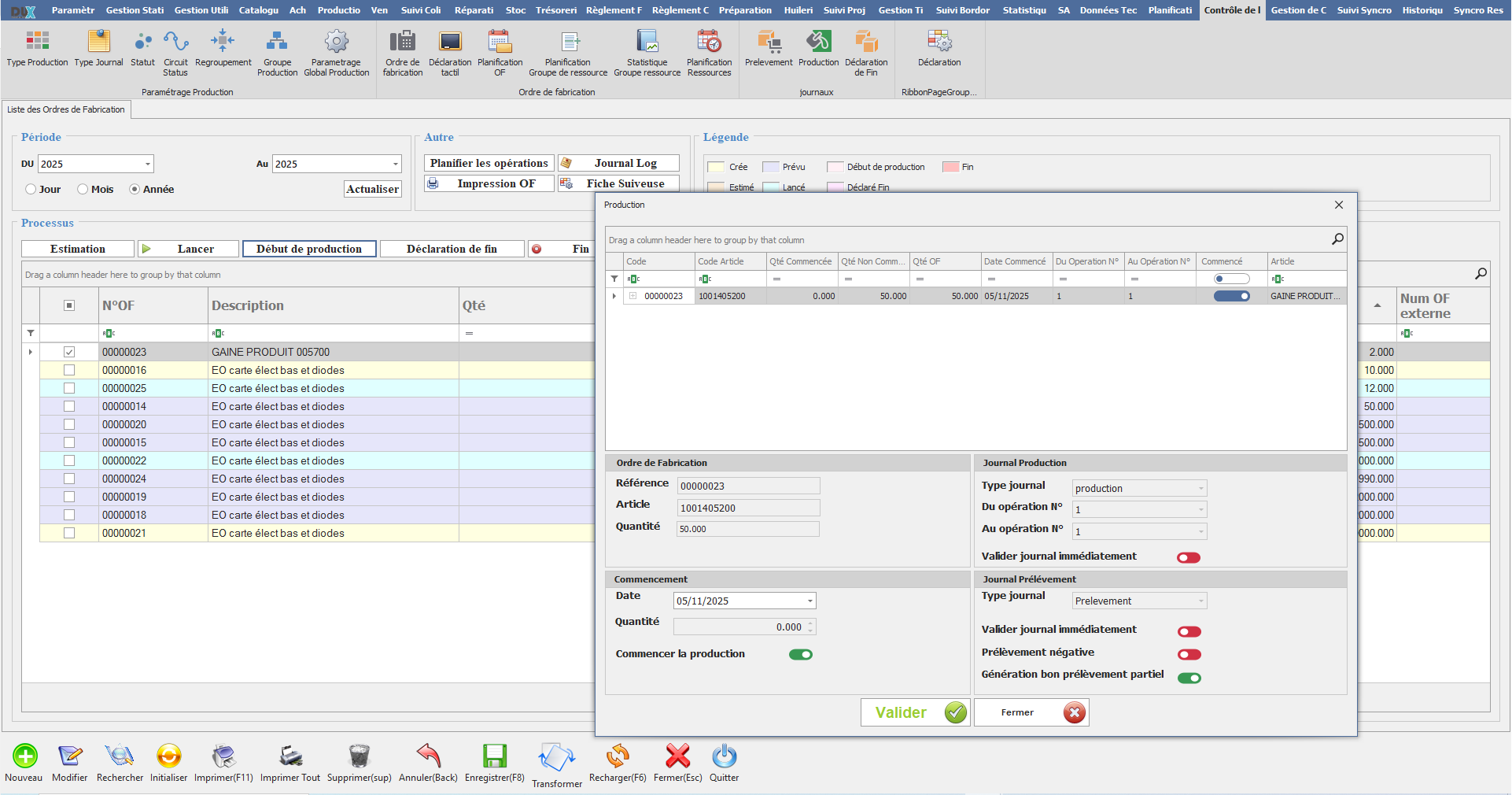
Task: Switch to the Statistiqu ribbon tab
Action: click(x=1023, y=10)
